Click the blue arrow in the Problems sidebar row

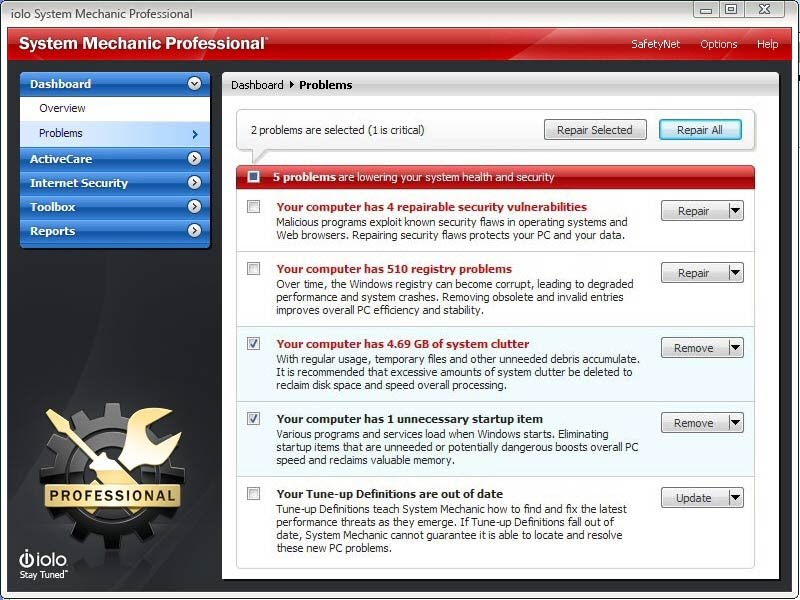(x=195, y=134)
